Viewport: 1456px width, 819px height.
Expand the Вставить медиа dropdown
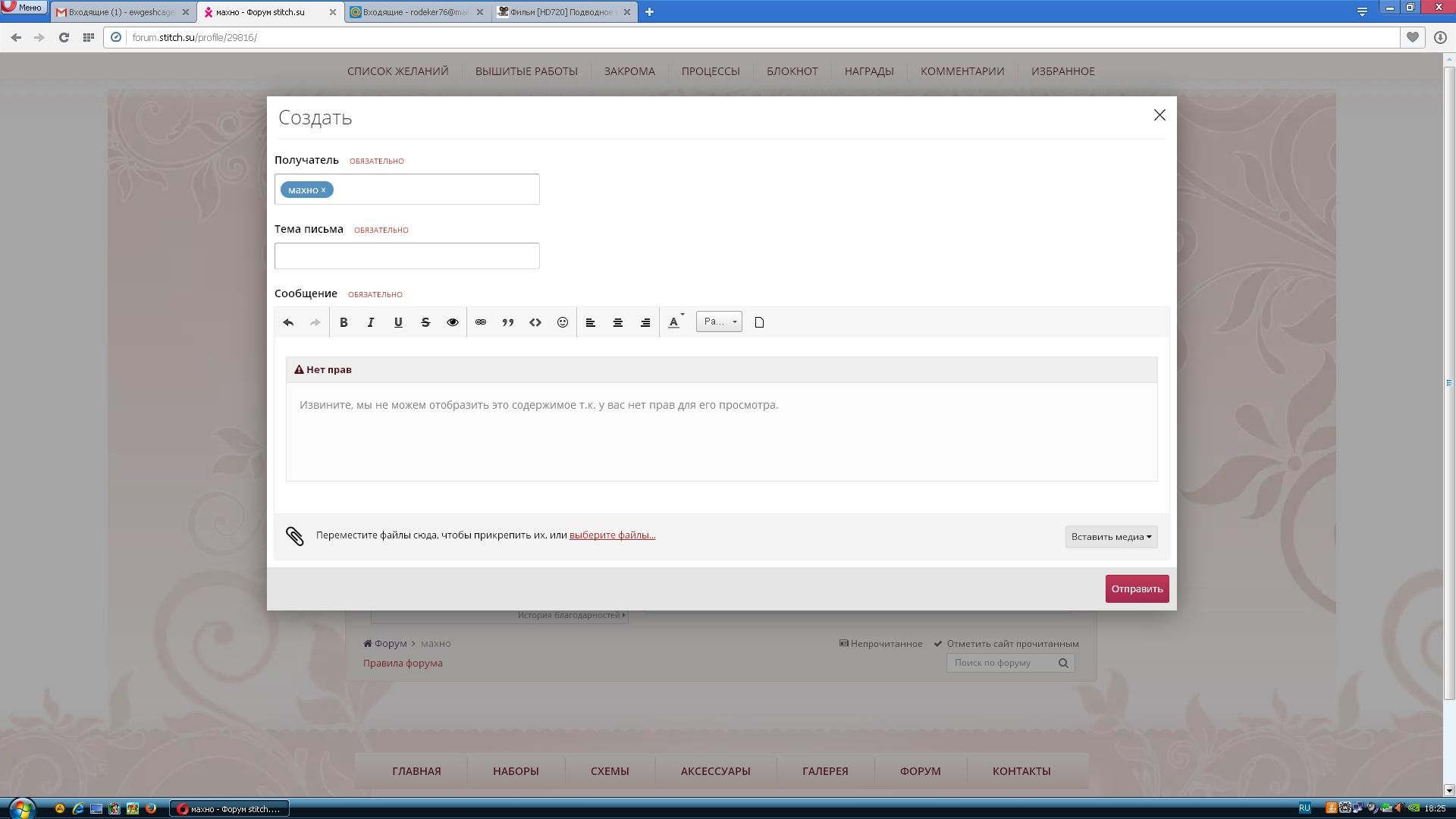[1111, 537]
